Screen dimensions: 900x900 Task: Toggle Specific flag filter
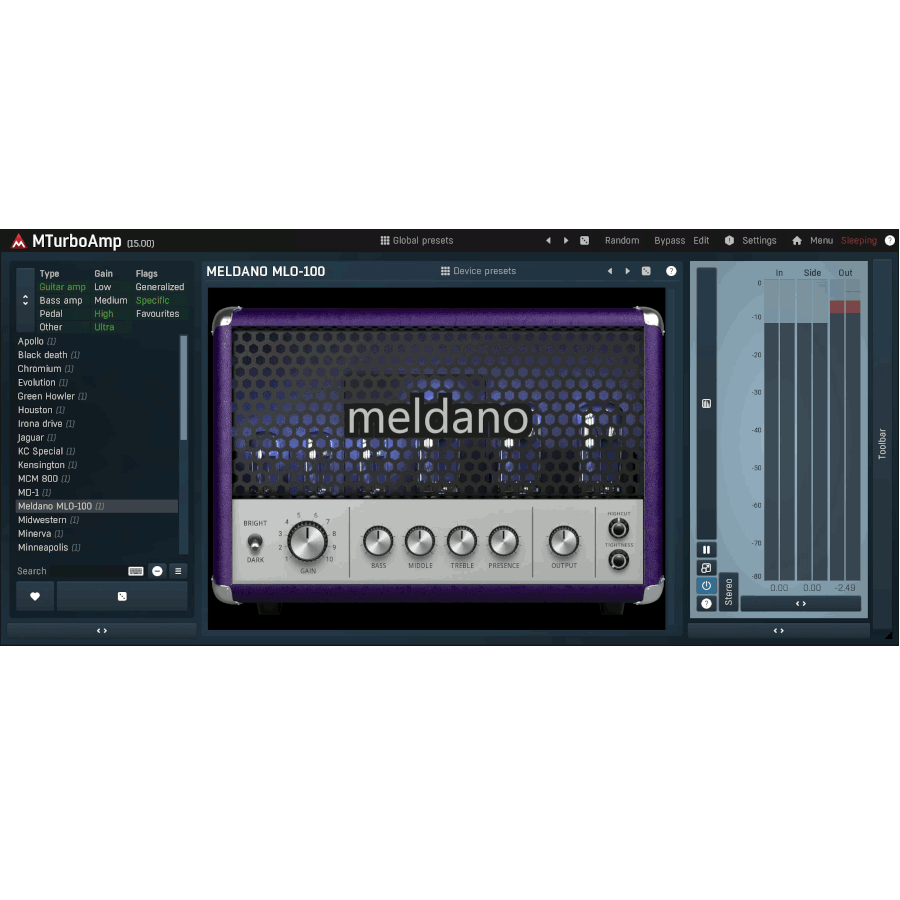152,300
